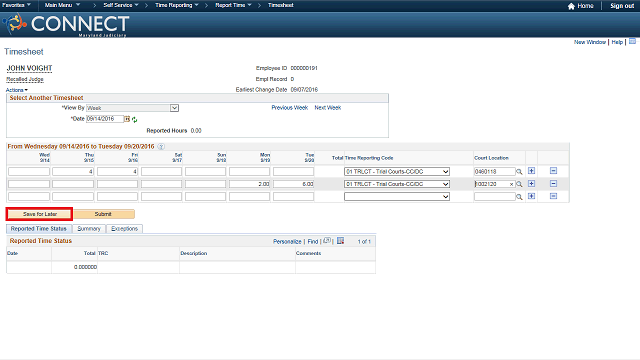Look up court location for 0460118 row
Viewport: 640px width, 360px height.
(519, 172)
